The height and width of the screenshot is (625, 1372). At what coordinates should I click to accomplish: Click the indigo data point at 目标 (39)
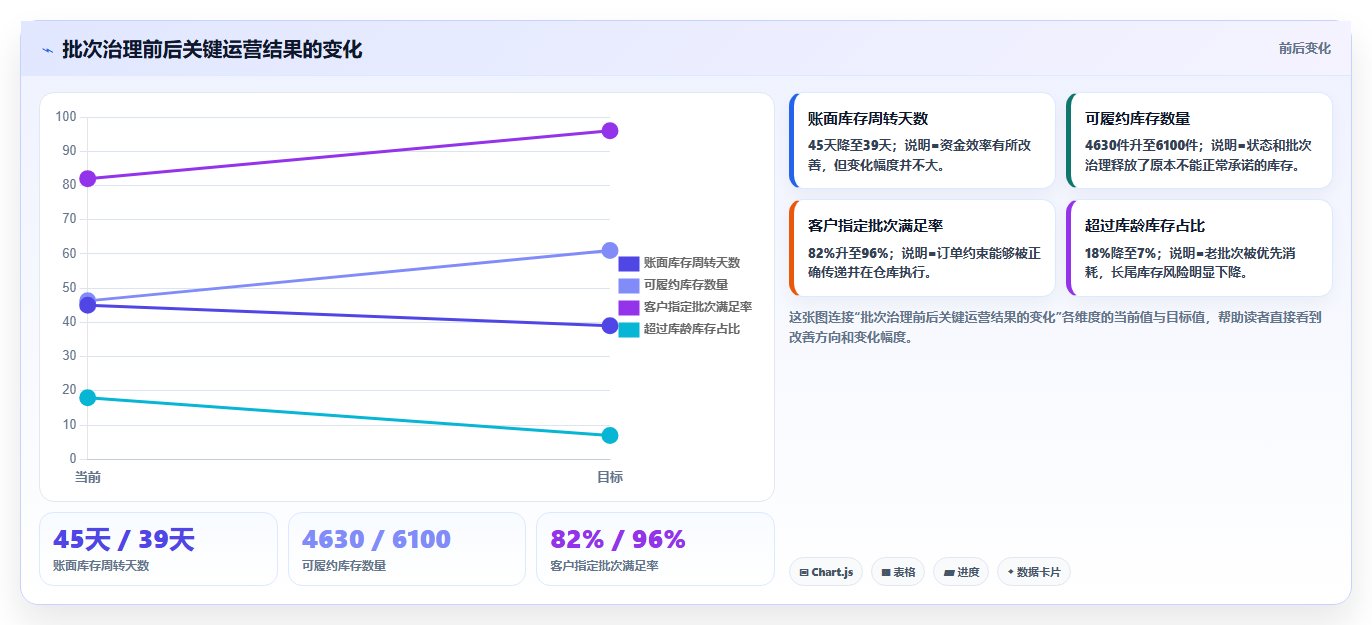[610, 326]
